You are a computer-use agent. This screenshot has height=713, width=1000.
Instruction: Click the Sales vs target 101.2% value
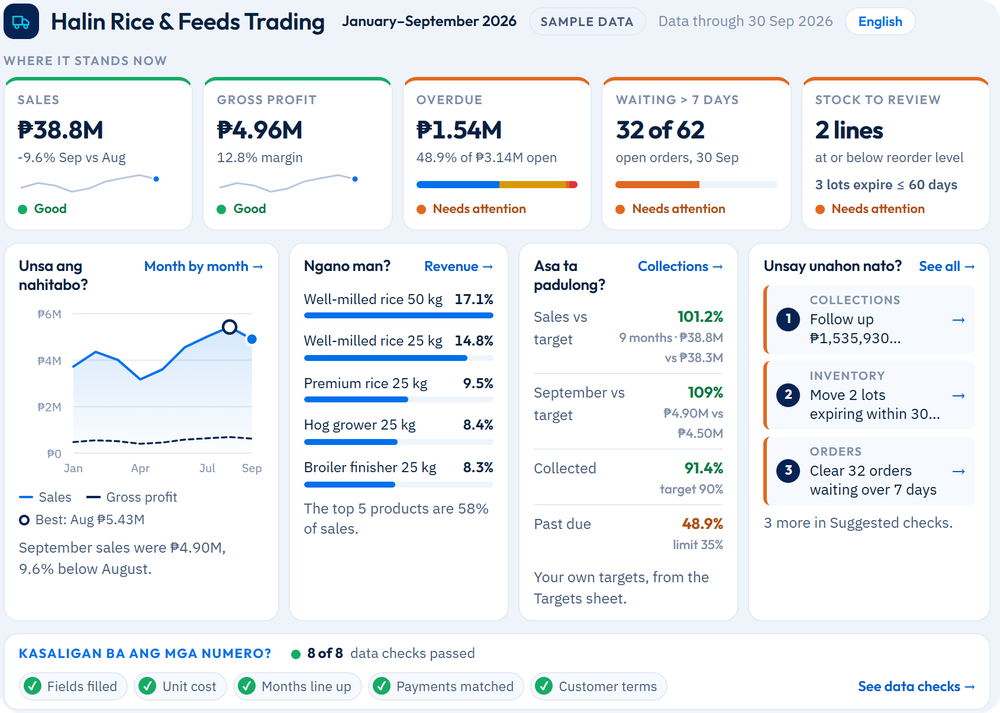coord(700,317)
